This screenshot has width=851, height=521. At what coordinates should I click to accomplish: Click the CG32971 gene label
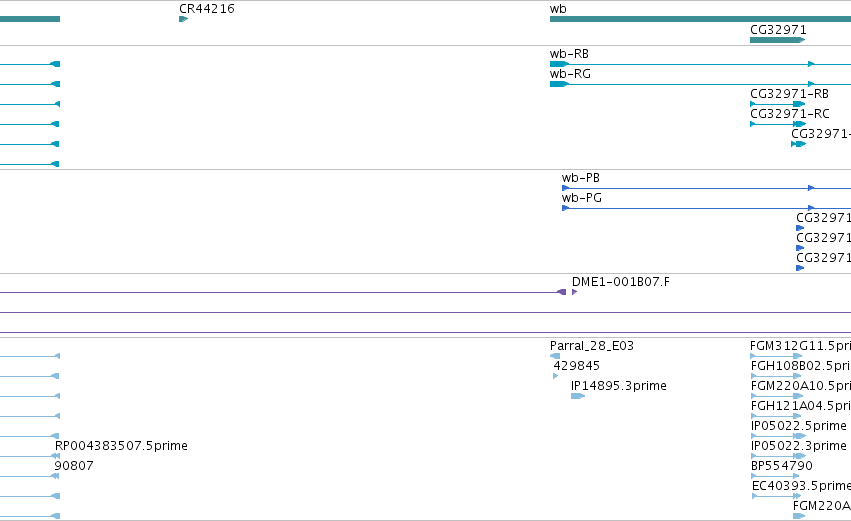(x=778, y=30)
